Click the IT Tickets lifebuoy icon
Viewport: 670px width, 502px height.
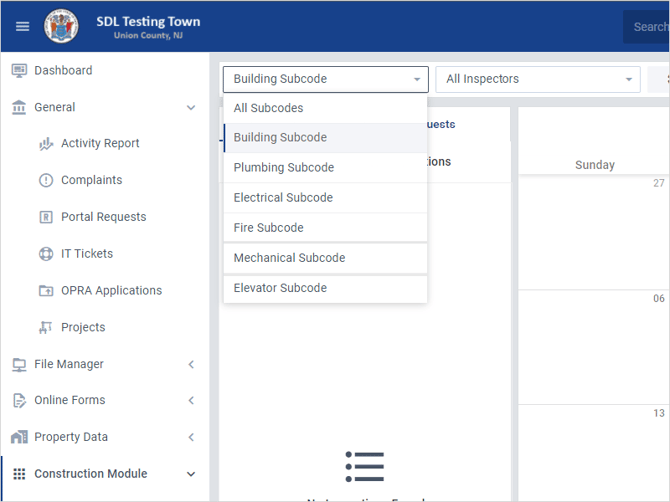coord(46,254)
